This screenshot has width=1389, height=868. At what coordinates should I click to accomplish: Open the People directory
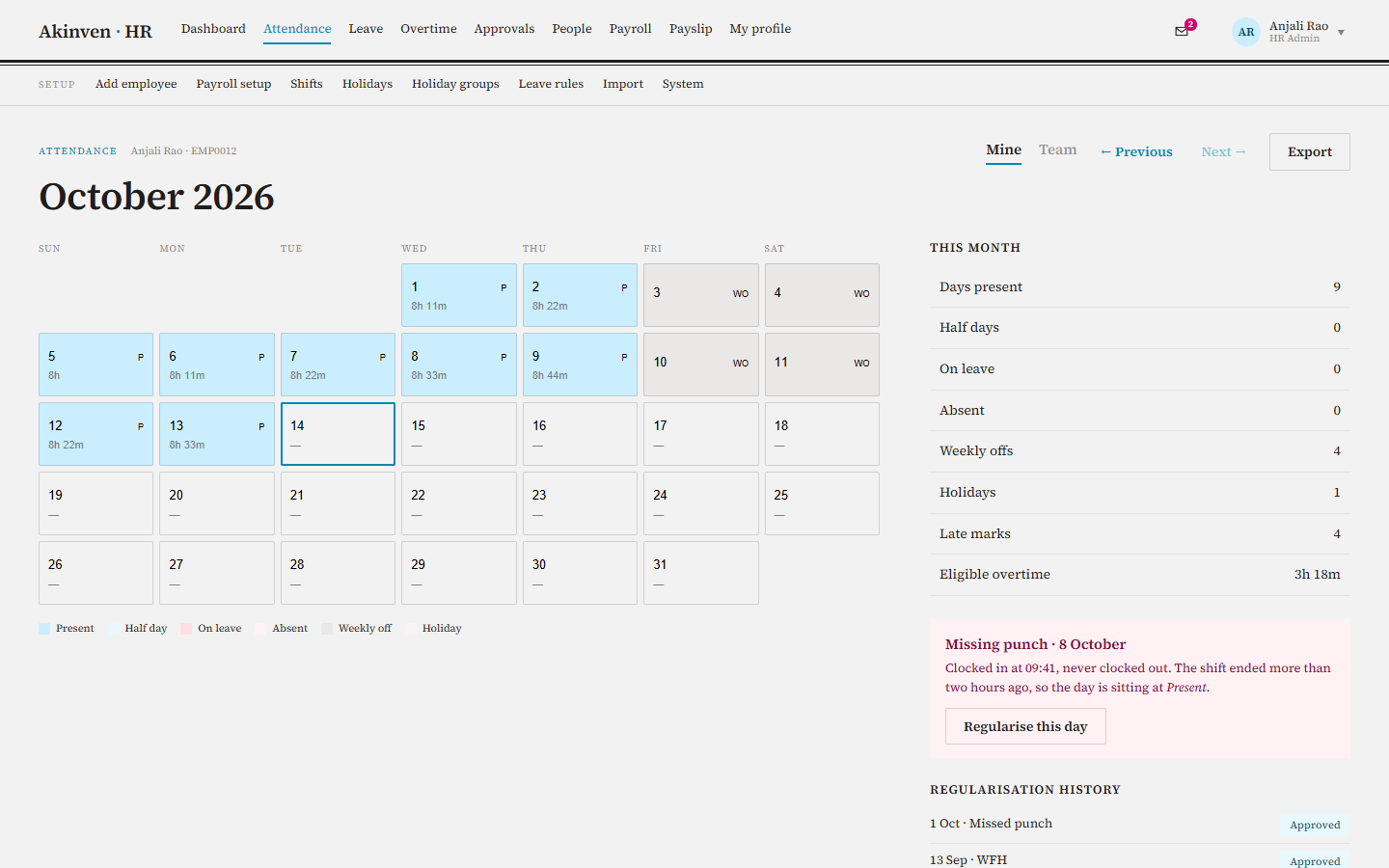[572, 29]
